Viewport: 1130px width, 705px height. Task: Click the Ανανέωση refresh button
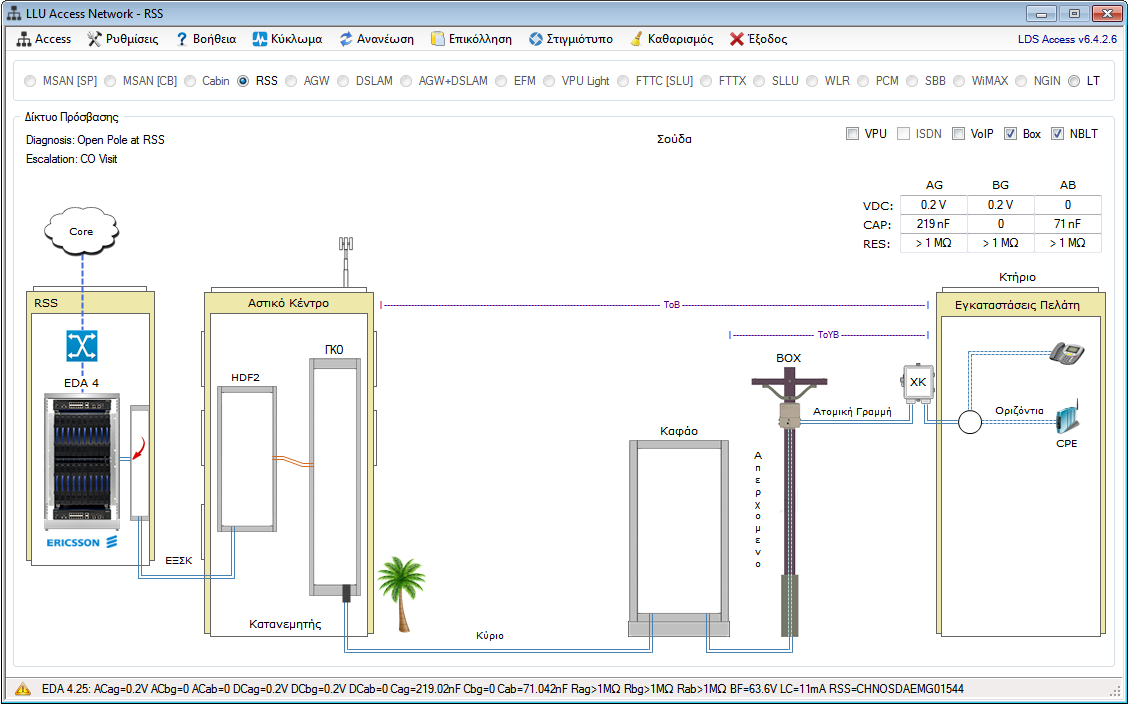pos(377,39)
